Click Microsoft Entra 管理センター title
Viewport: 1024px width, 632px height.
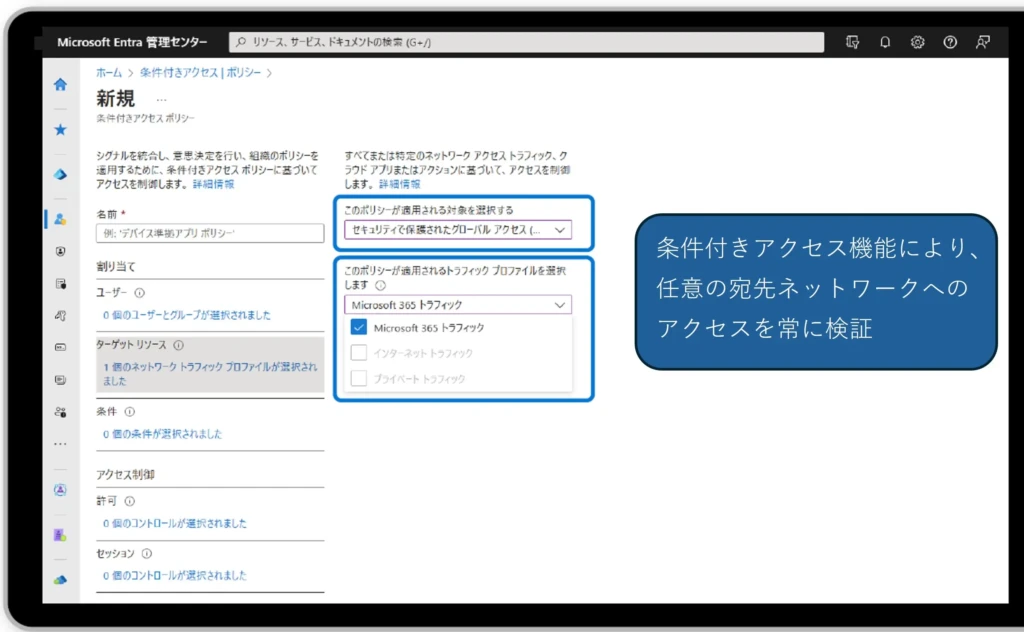tap(132, 42)
